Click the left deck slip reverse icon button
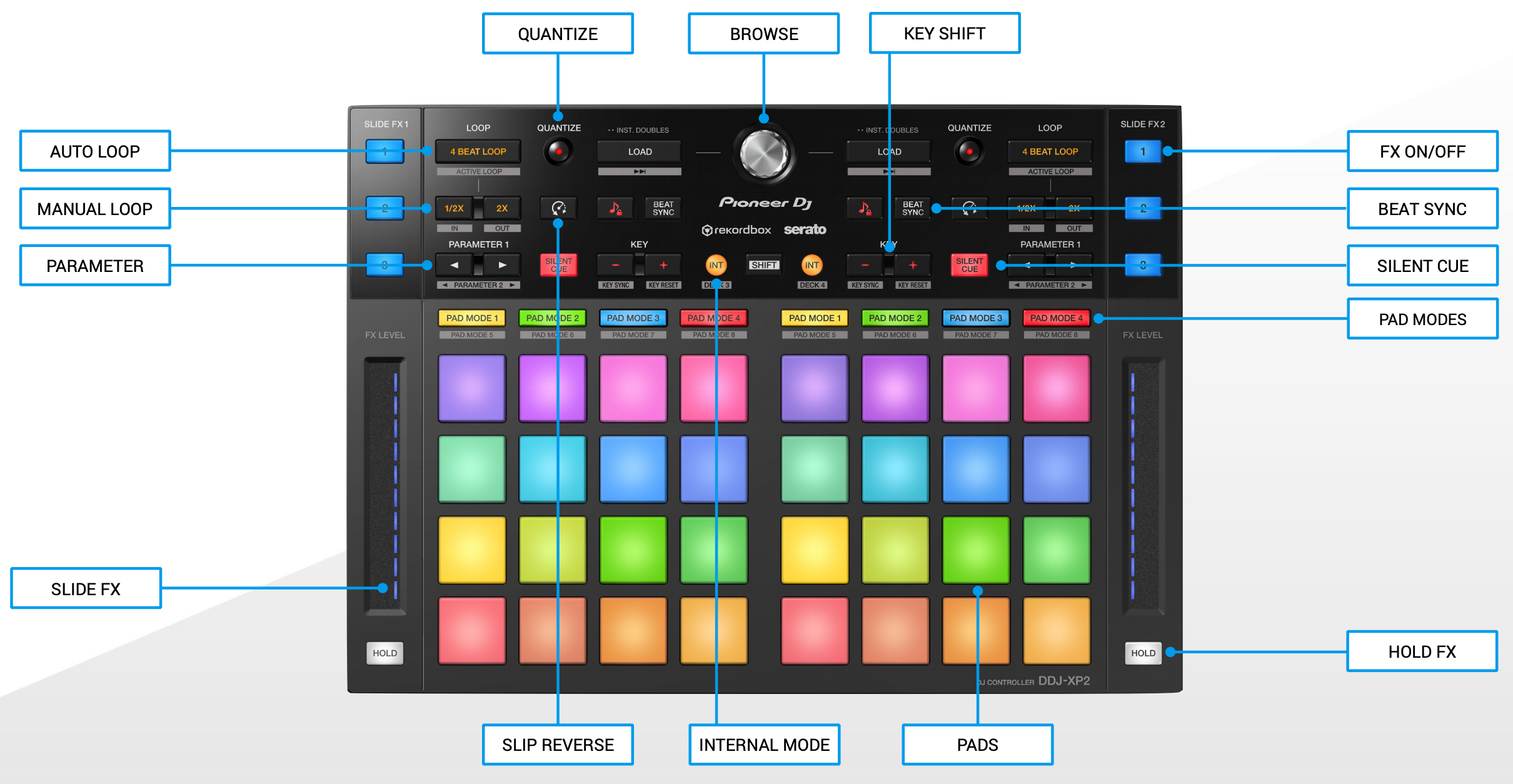The height and width of the screenshot is (784, 1513). point(558,208)
